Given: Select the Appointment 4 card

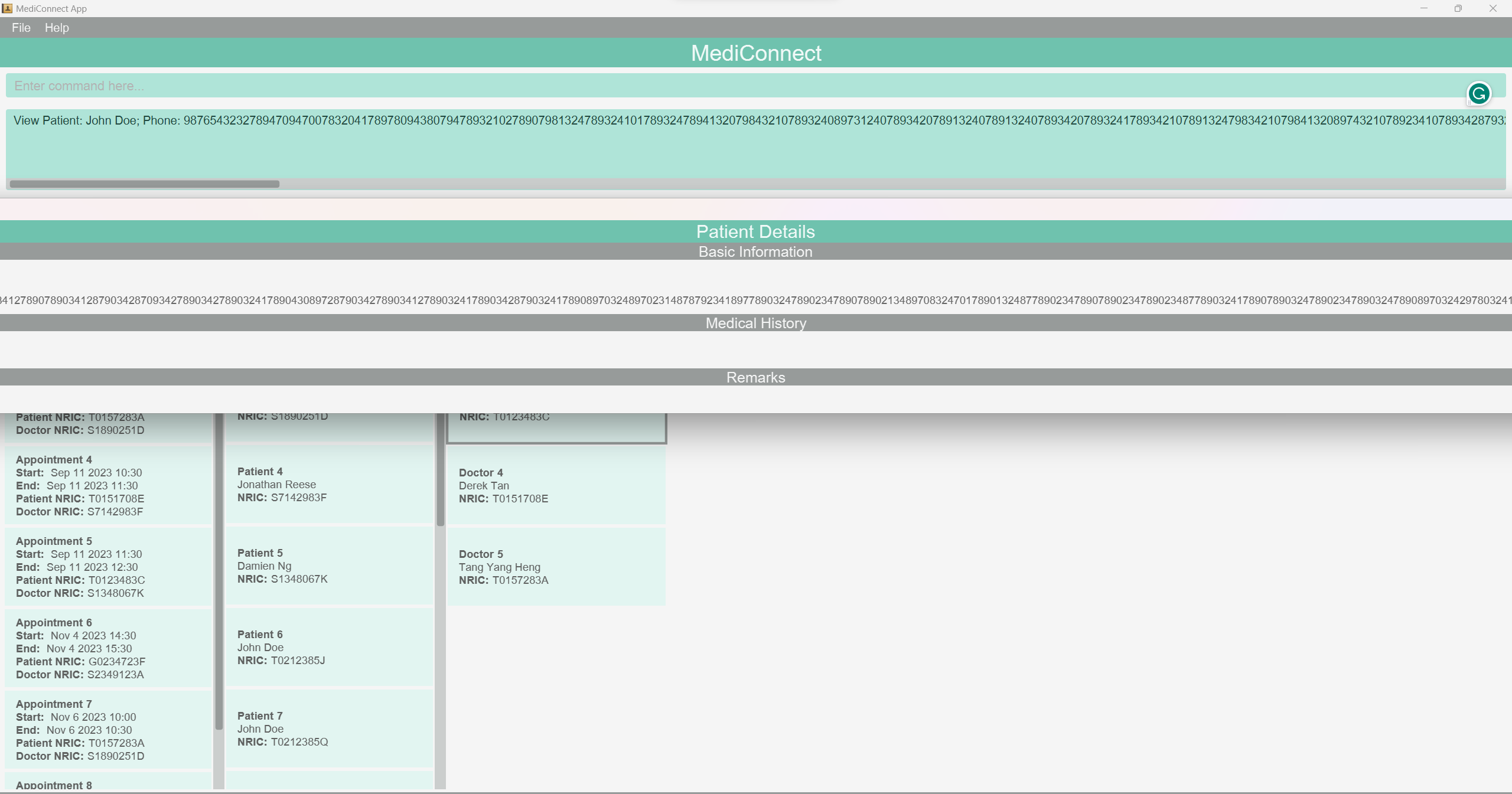Looking at the screenshot, I should coord(108,485).
